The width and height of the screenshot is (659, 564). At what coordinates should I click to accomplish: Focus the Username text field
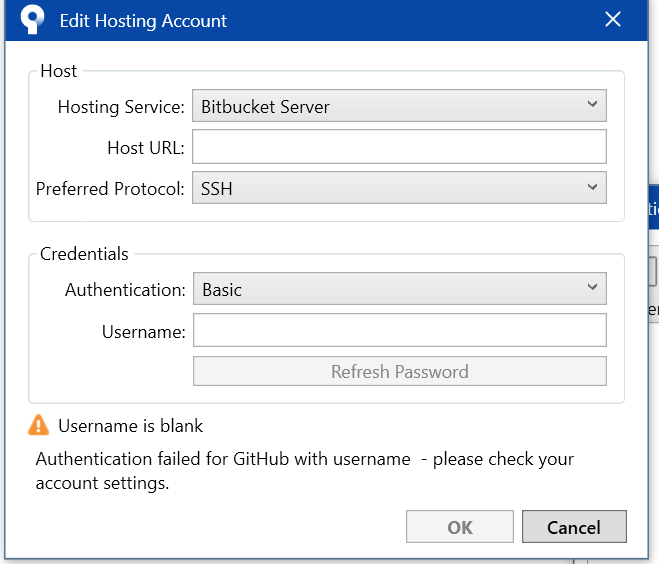click(400, 330)
